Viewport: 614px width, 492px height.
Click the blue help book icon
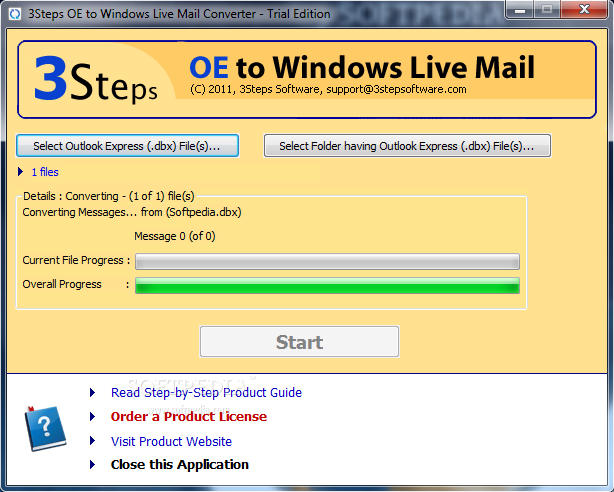tap(45, 429)
